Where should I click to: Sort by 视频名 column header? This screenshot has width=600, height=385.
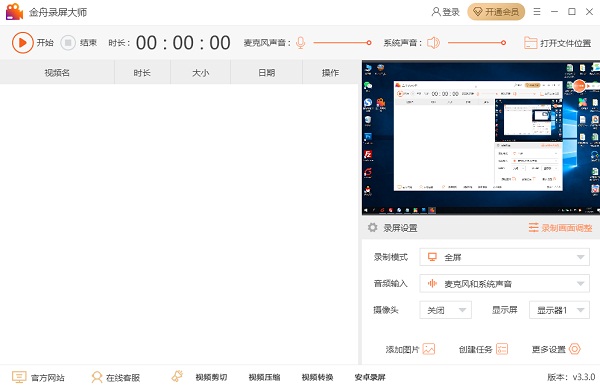coord(57,72)
